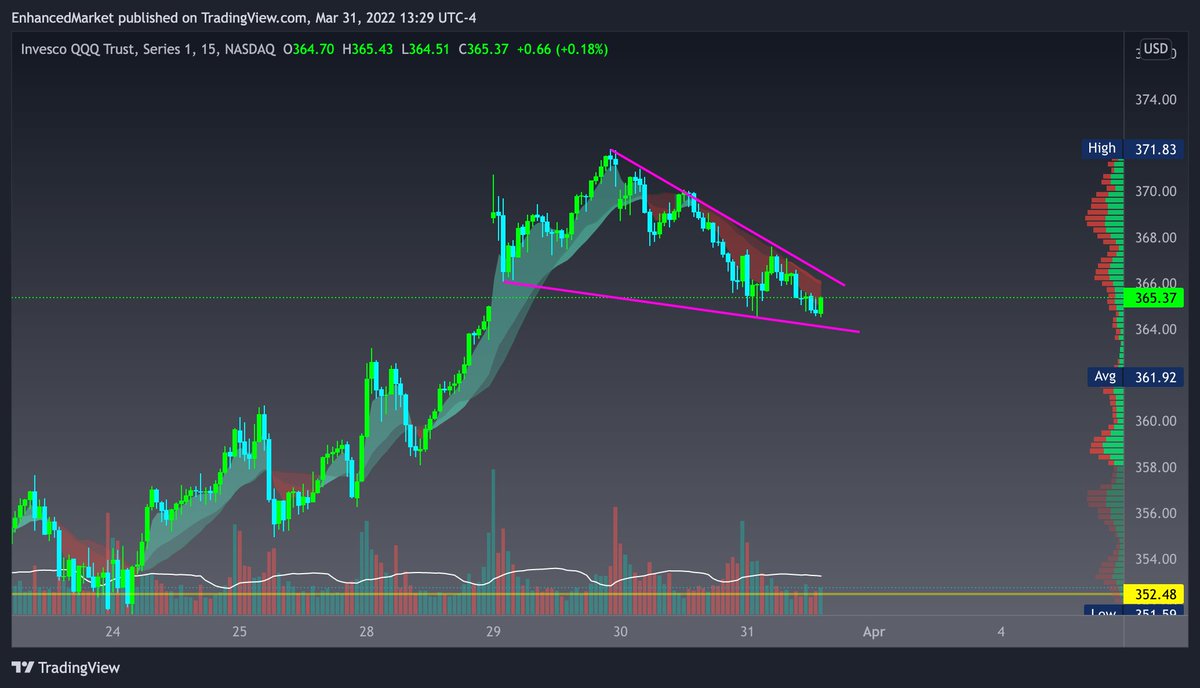Click the date label 29 on time axis
Viewport: 1200px width, 688px height.
(493, 632)
